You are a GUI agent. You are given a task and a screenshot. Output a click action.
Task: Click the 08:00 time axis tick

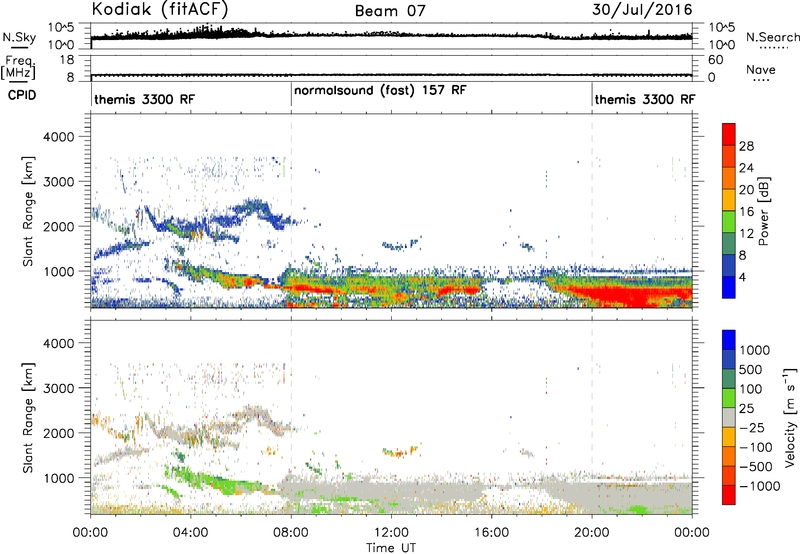point(291,533)
